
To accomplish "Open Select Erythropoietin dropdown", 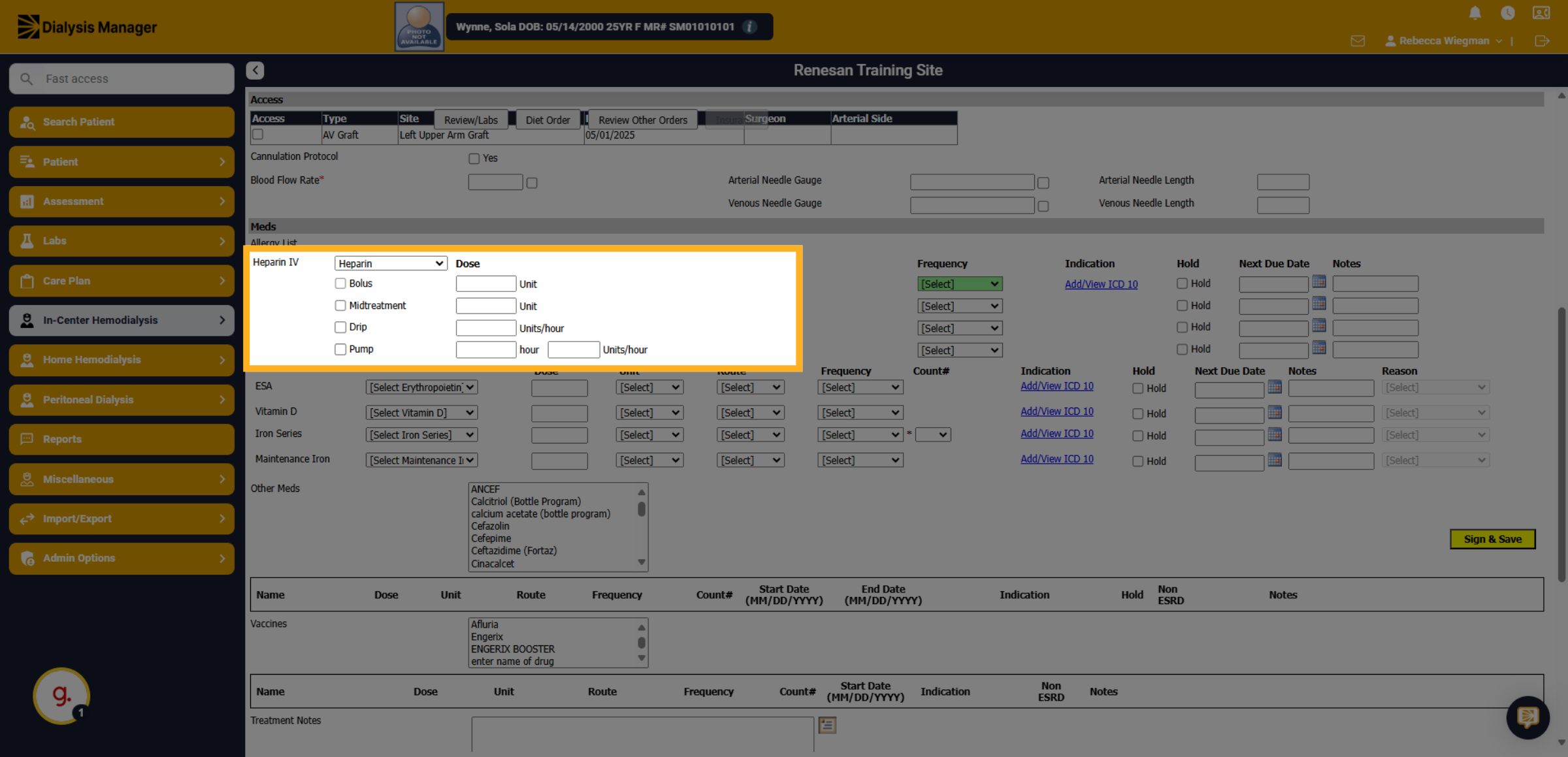I will pyautogui.click(x=421, y=387).
